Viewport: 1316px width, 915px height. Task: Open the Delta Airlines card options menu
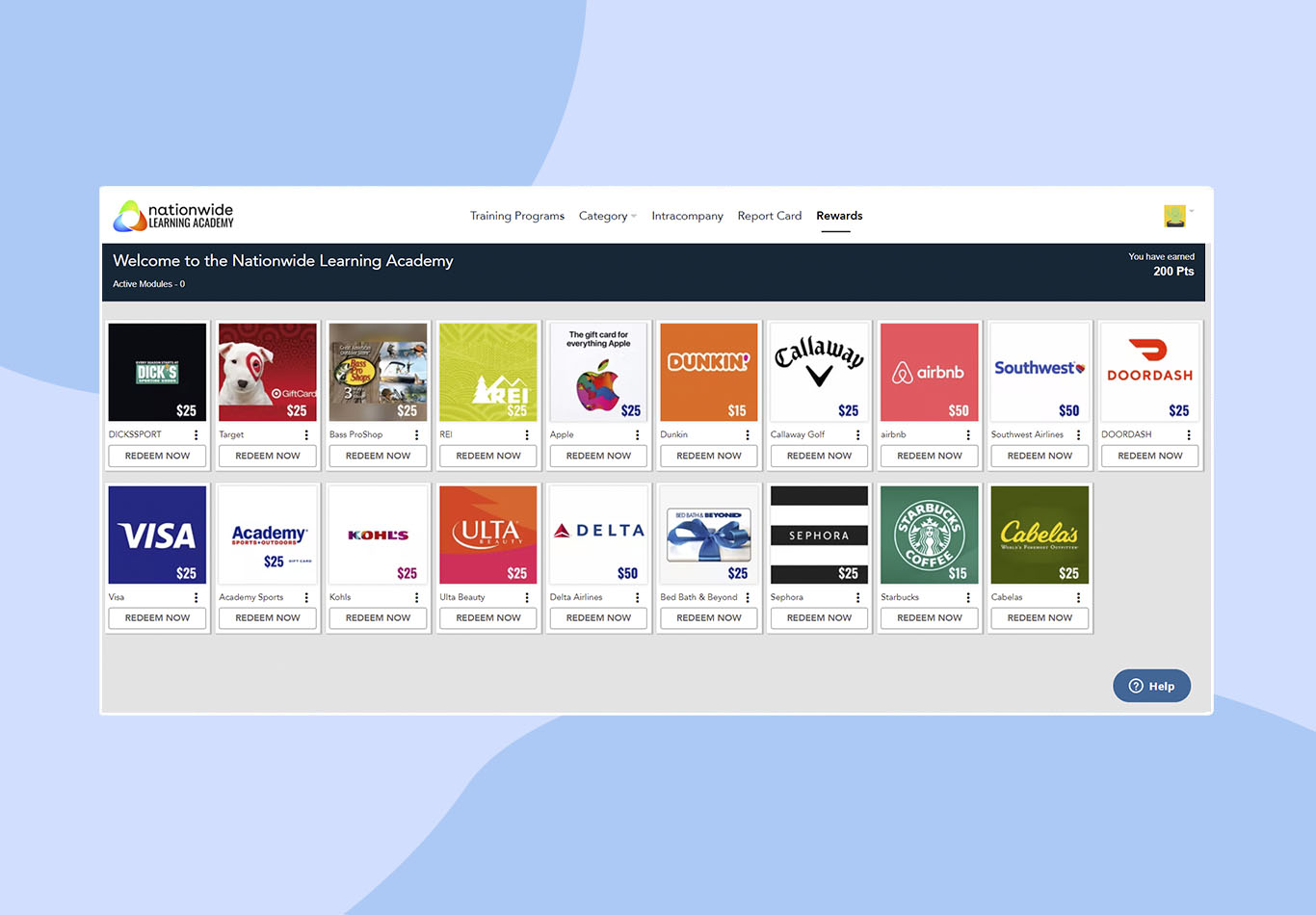point(637,598)
